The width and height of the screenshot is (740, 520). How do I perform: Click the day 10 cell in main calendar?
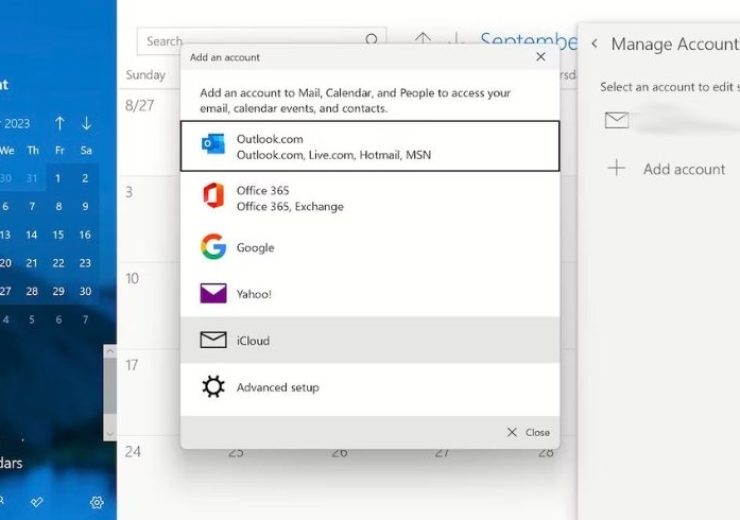[149, 306]
